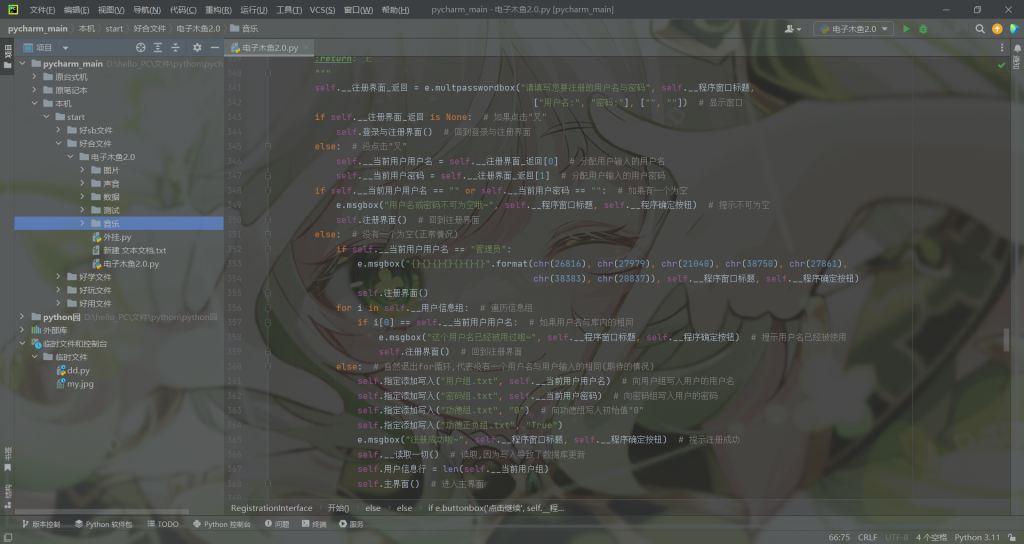Open the 导航(N) menu
The height and width of the screenshot is (544, 1024).
[146, 10]
